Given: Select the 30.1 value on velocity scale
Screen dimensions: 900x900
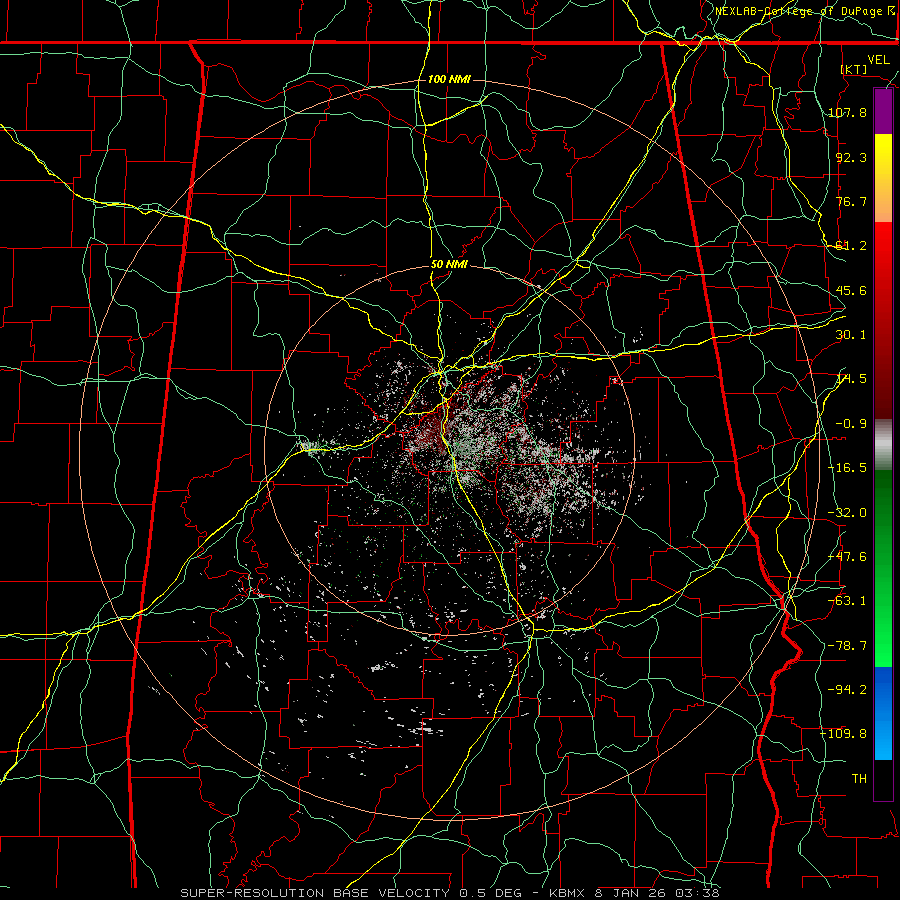Looking at the screenshot, I should point(851,335).
